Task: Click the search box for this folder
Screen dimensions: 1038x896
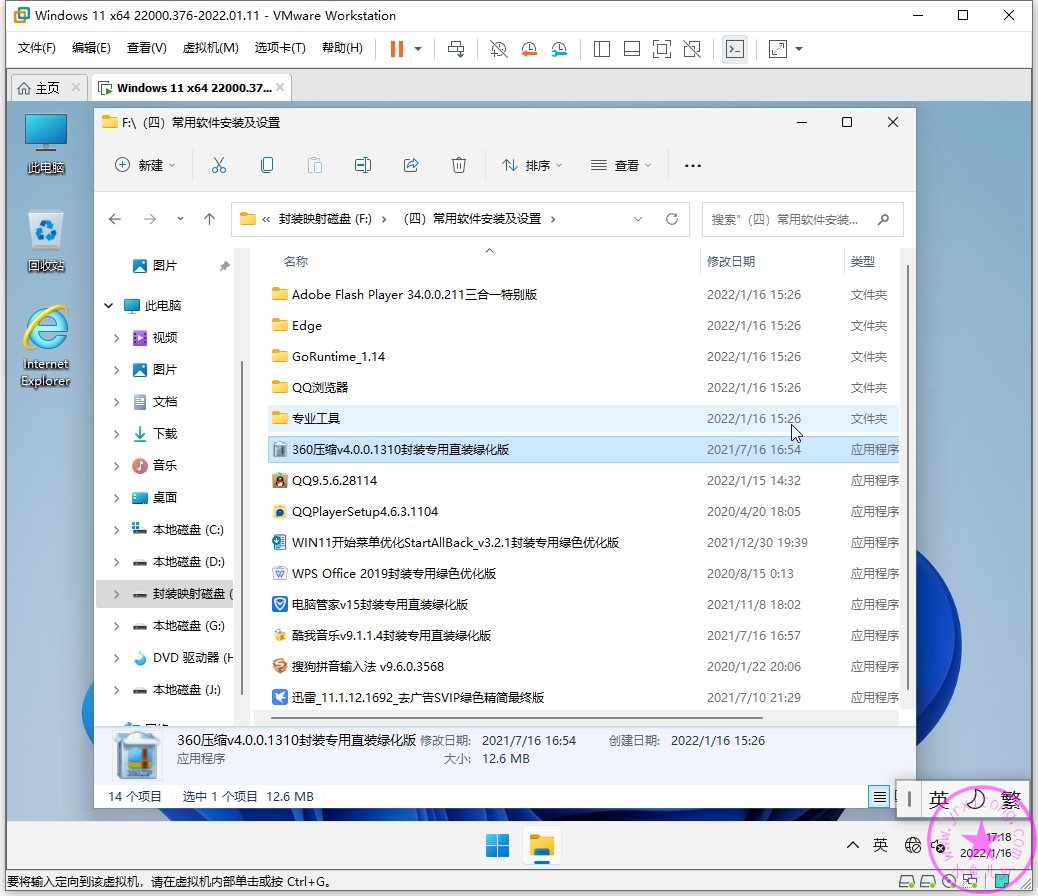Action: [x=802, y=219]
